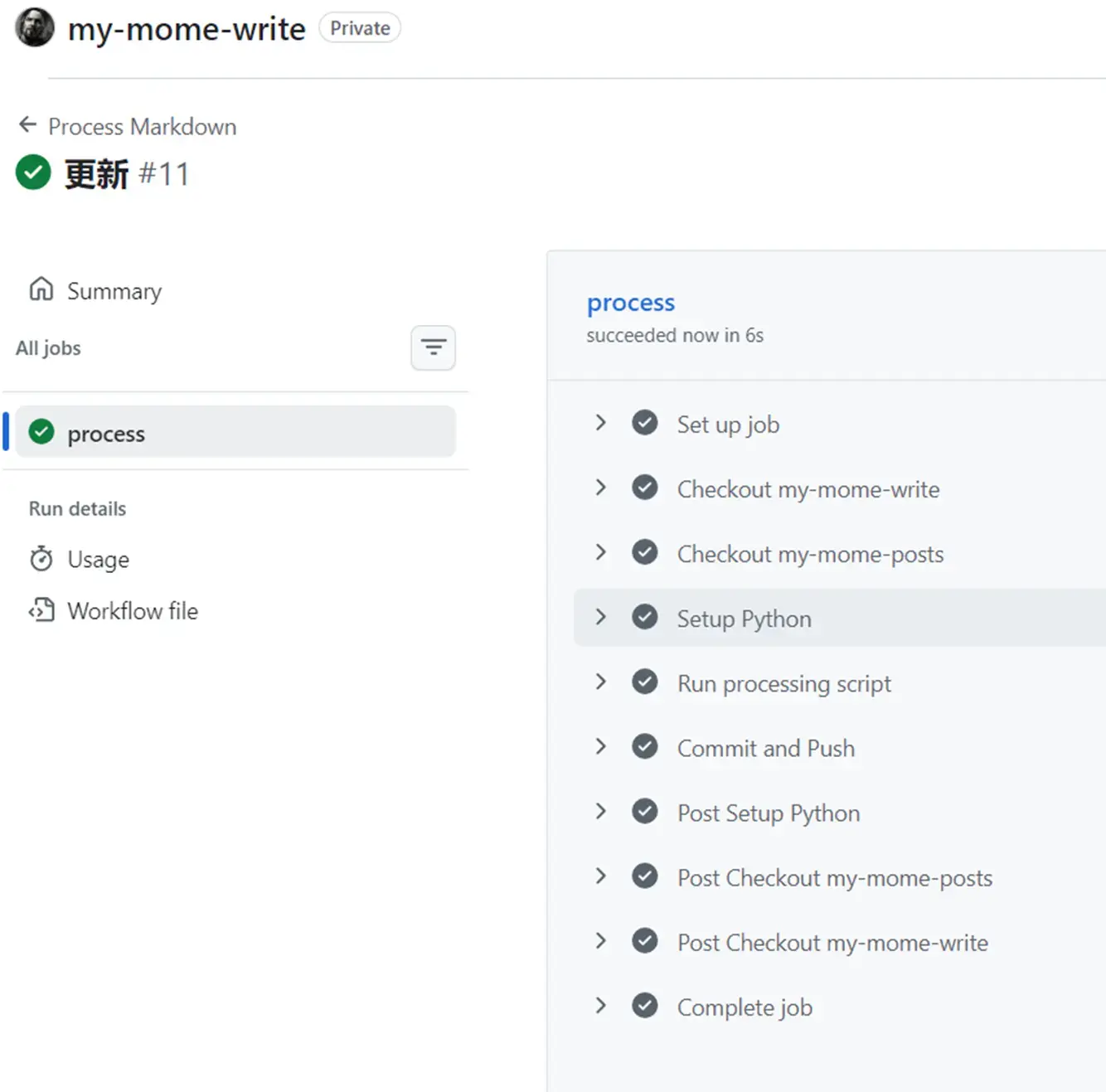Expand the Complete job step
The image size is (1106, 1092).
coord(601,1006)
